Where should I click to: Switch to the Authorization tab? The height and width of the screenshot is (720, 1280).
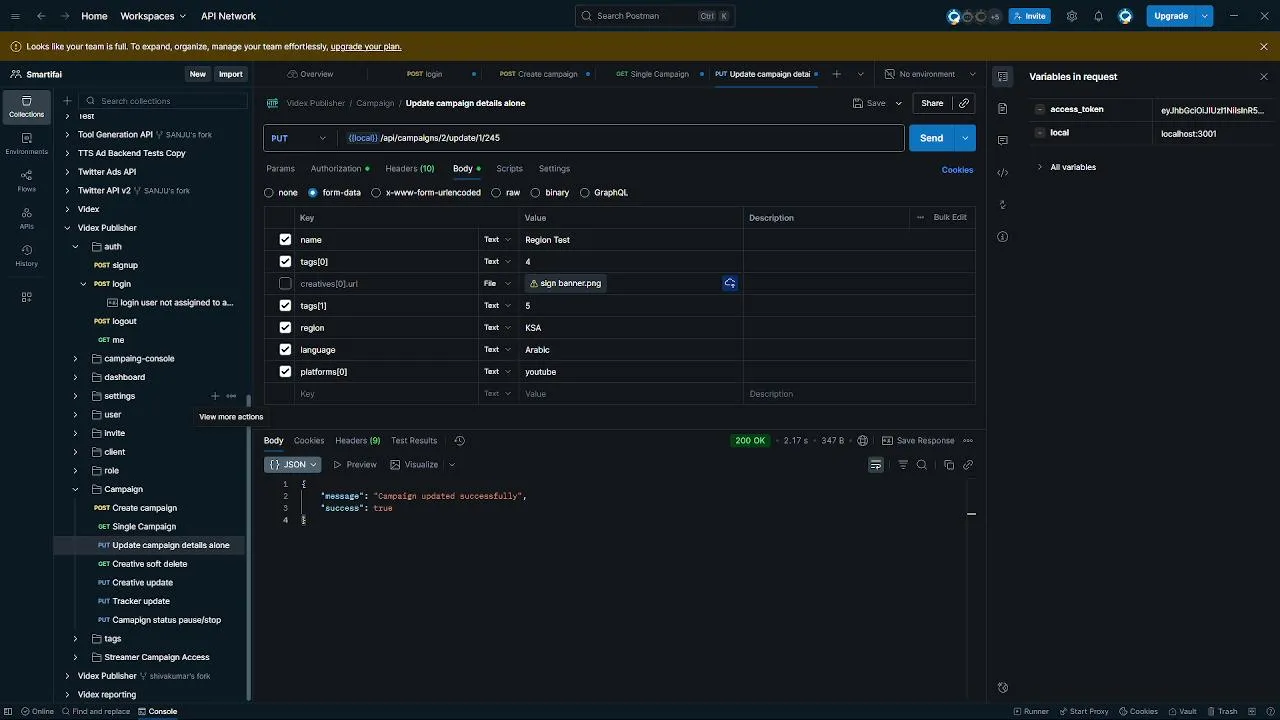click(x=339, y=169)
